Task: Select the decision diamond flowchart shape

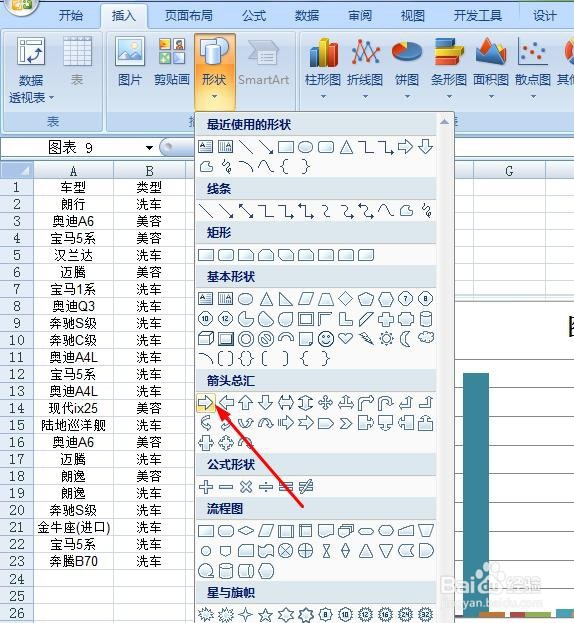Action: point(246,530)
